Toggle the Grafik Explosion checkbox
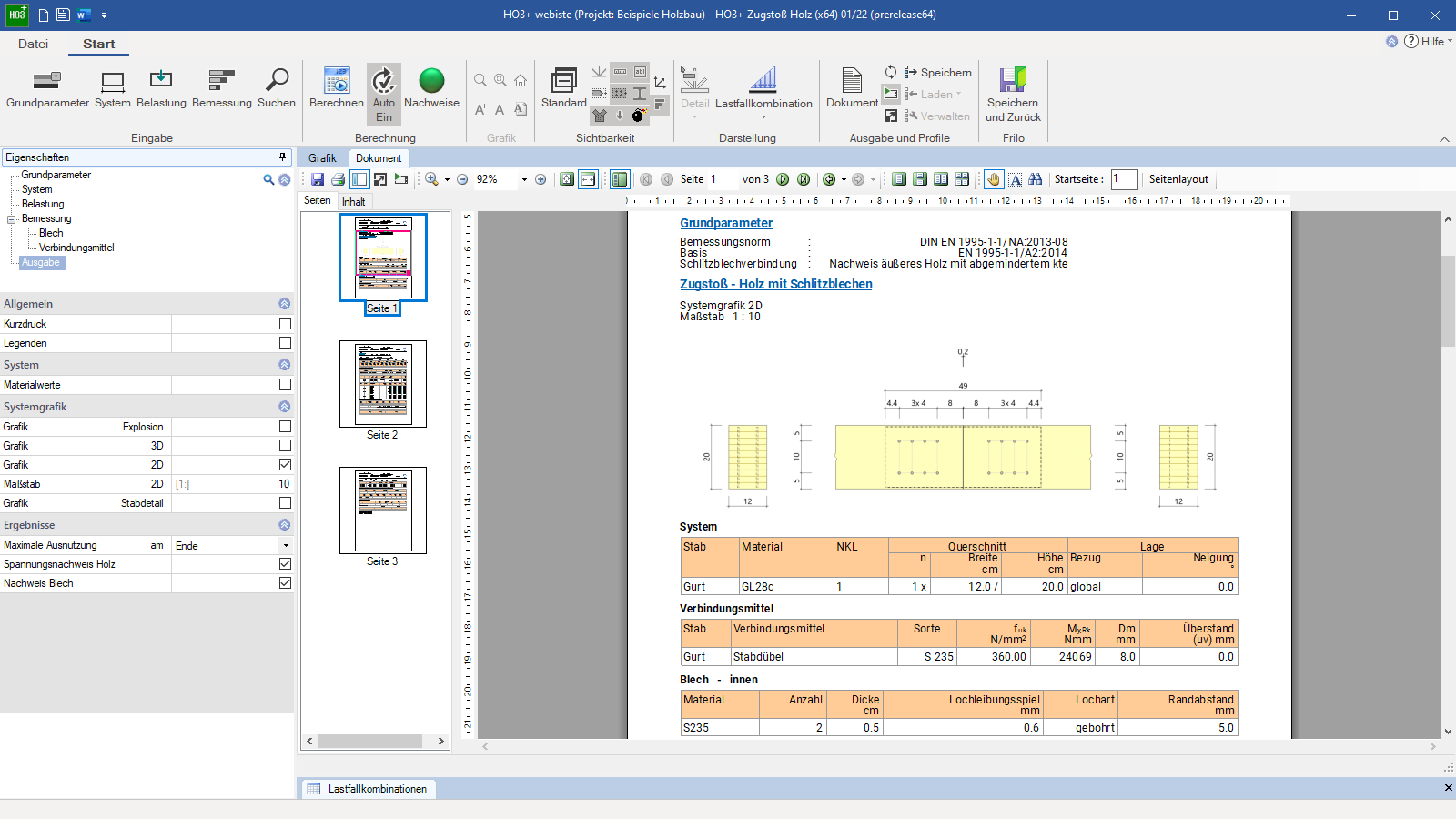 tap(285, 427)
